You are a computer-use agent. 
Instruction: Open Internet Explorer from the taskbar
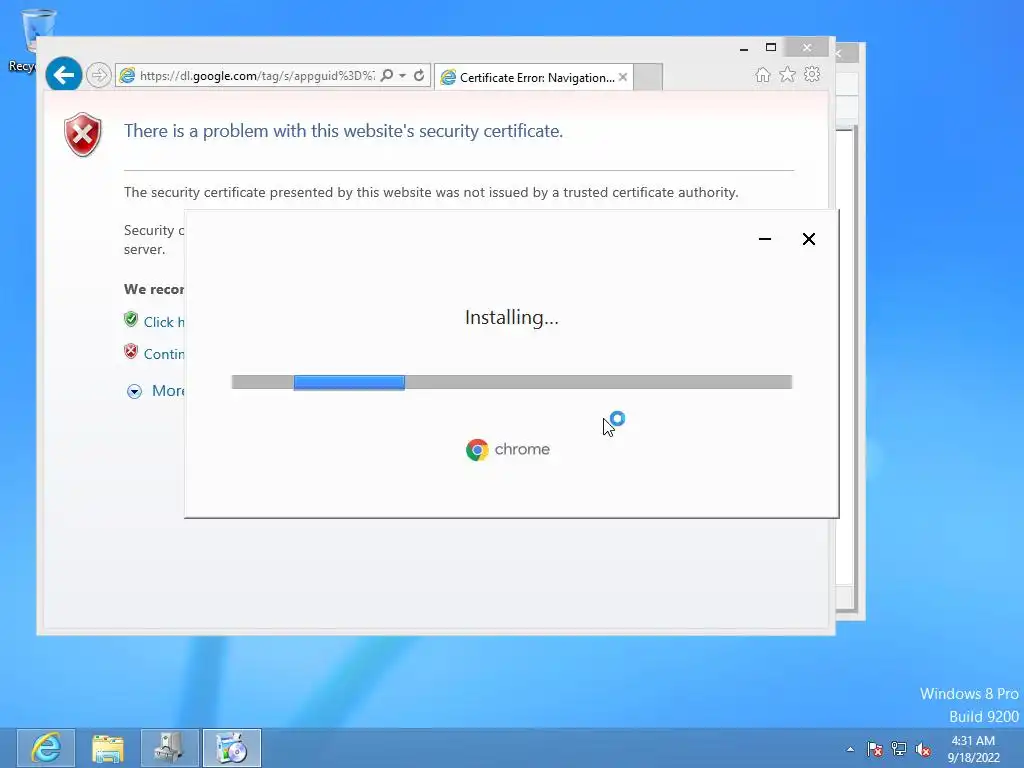click(x=46, y=748)
